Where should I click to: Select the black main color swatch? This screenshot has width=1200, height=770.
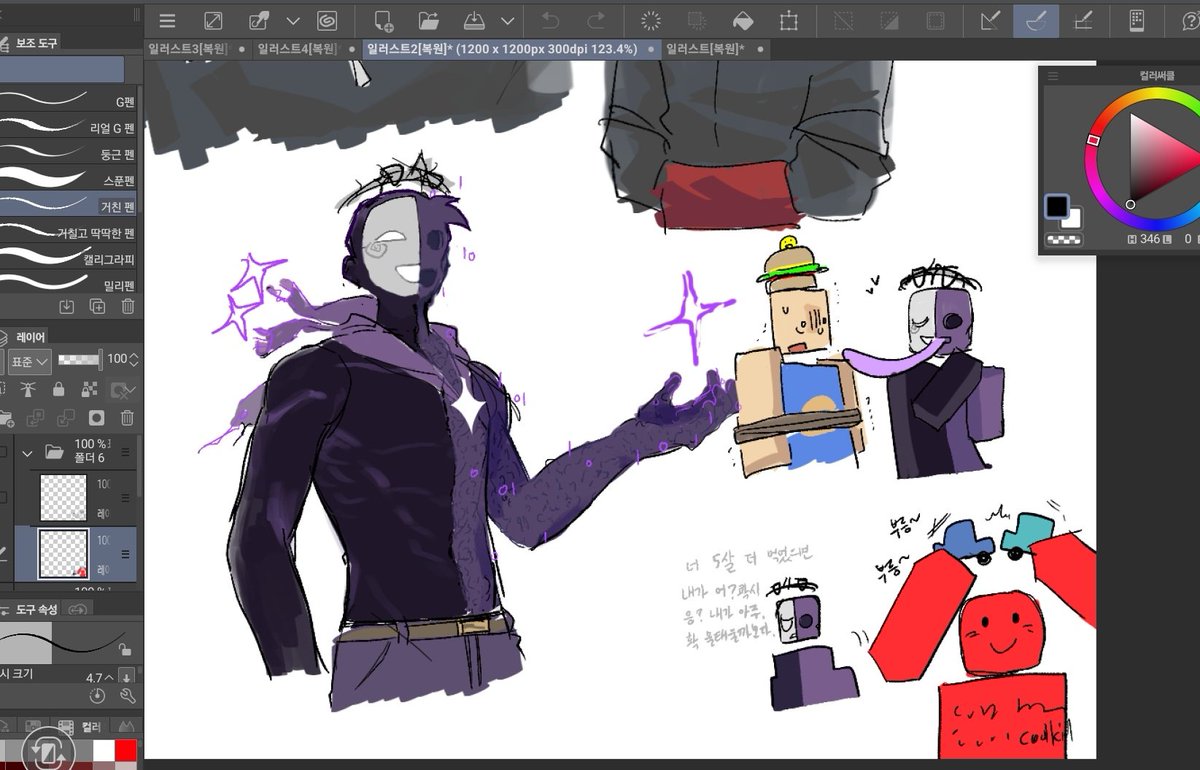[x=1057, y=207]
